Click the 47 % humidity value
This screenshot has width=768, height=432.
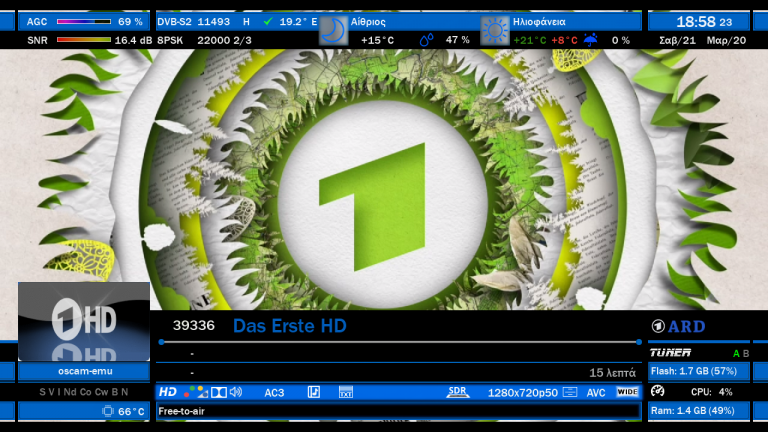coord(457,40)
